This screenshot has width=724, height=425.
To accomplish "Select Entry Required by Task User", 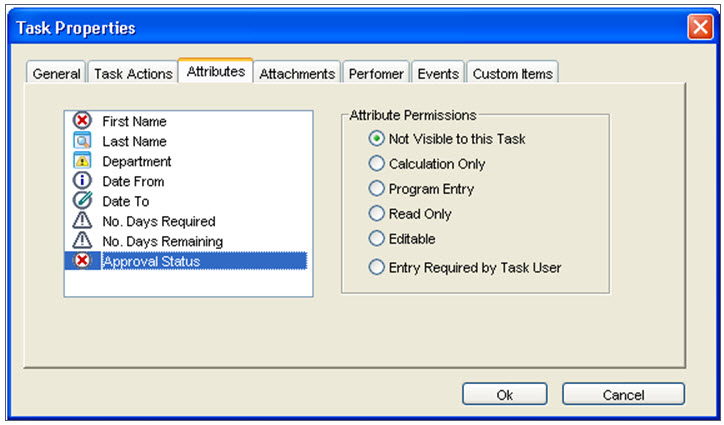I will 376,267.
